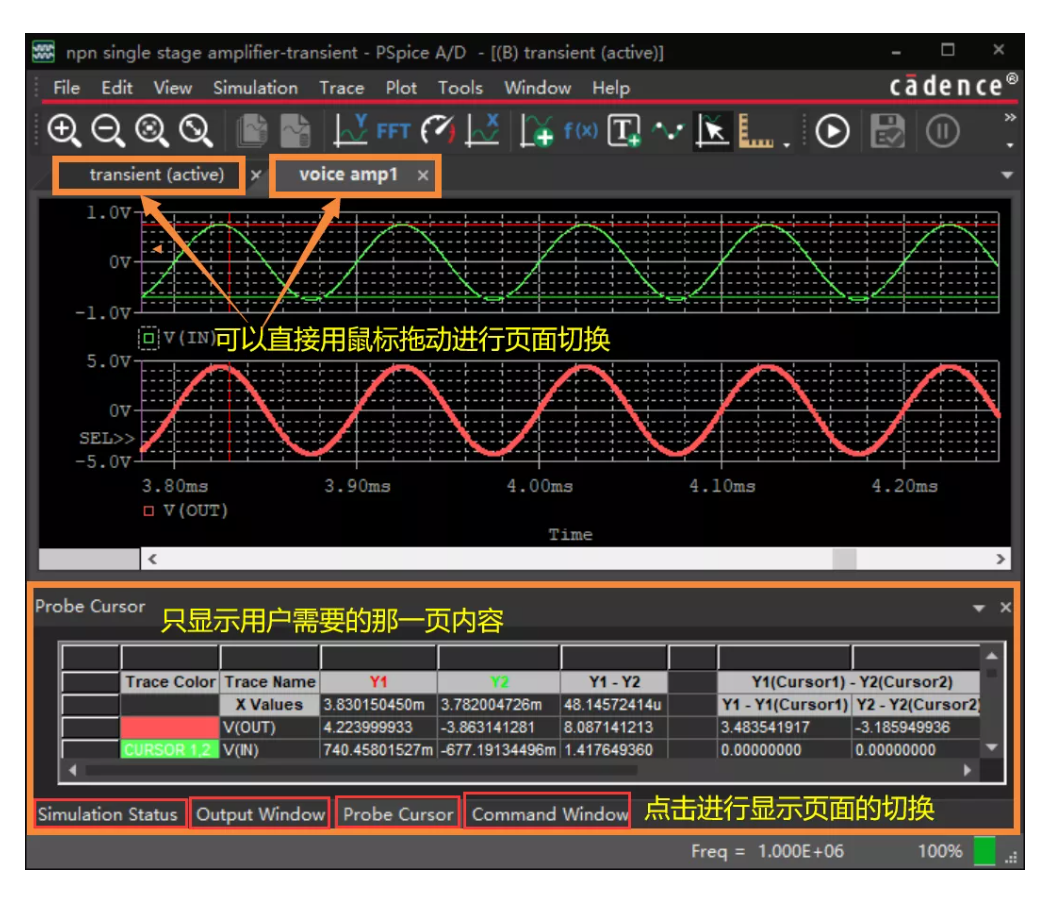Switch to Command Window tab

[550, 814]
